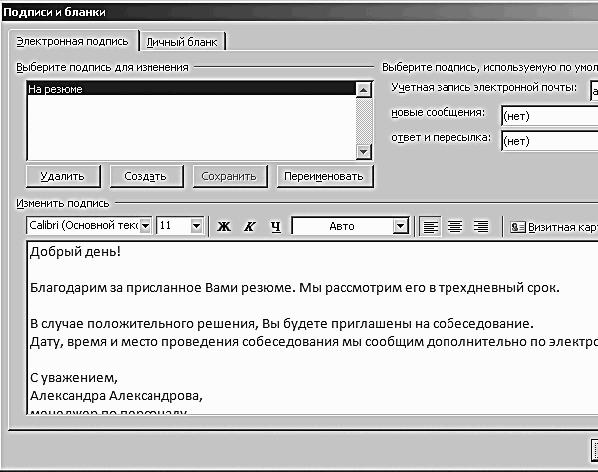Align signature text to the right
This screenshot has width=598, height=472.
(481, 226)
